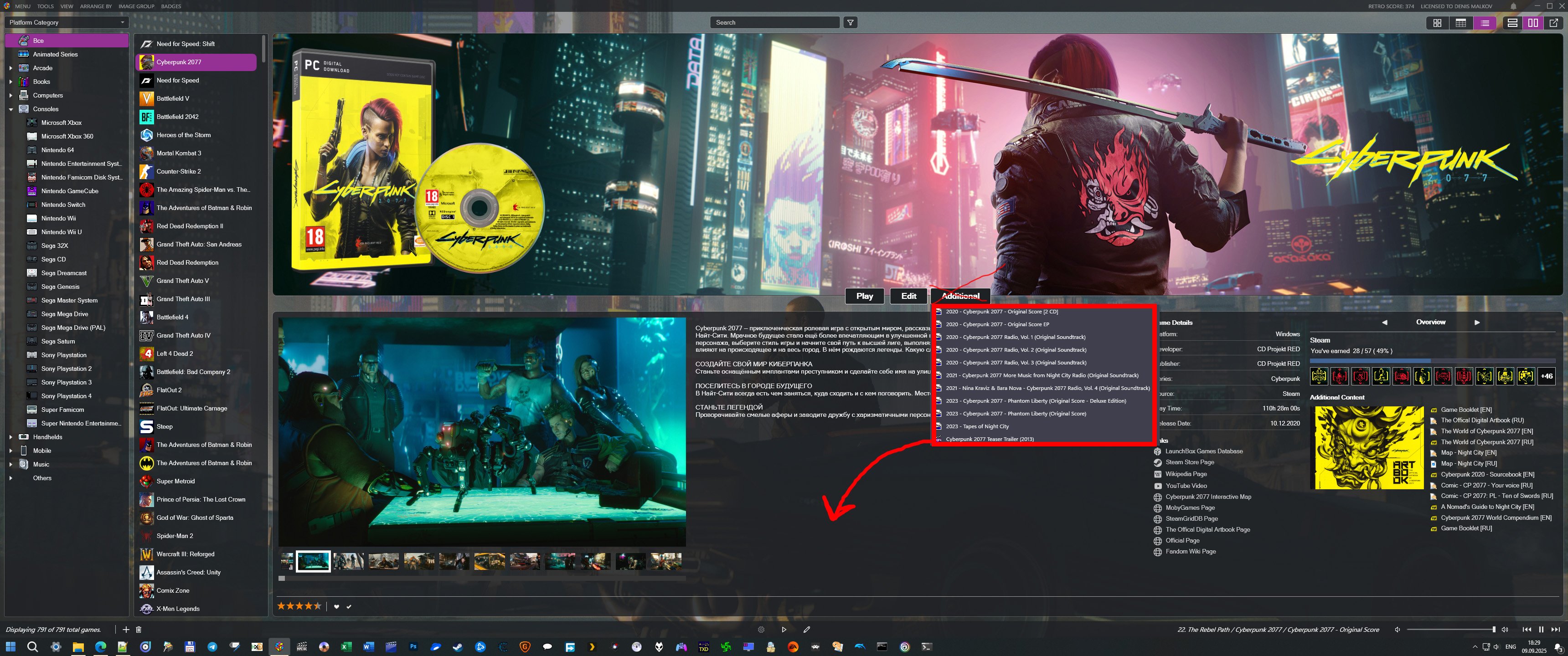Click the star rating bar

pyautogui.click(x=299, y=605)
